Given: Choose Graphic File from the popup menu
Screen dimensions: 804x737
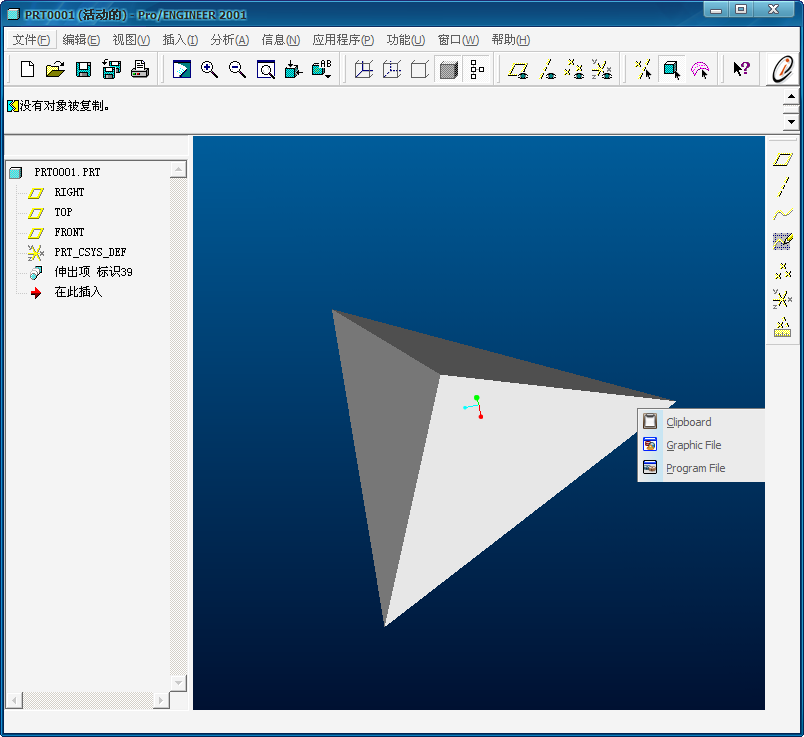Looking at the screenshot, I should click(x=701, y=445).
